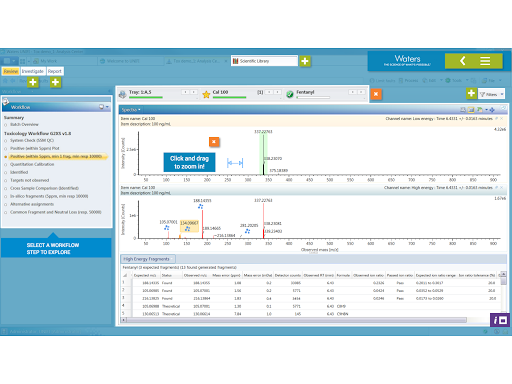
Task: Select the Cross Sample Comparison step
Action: (x=44, y=188)
